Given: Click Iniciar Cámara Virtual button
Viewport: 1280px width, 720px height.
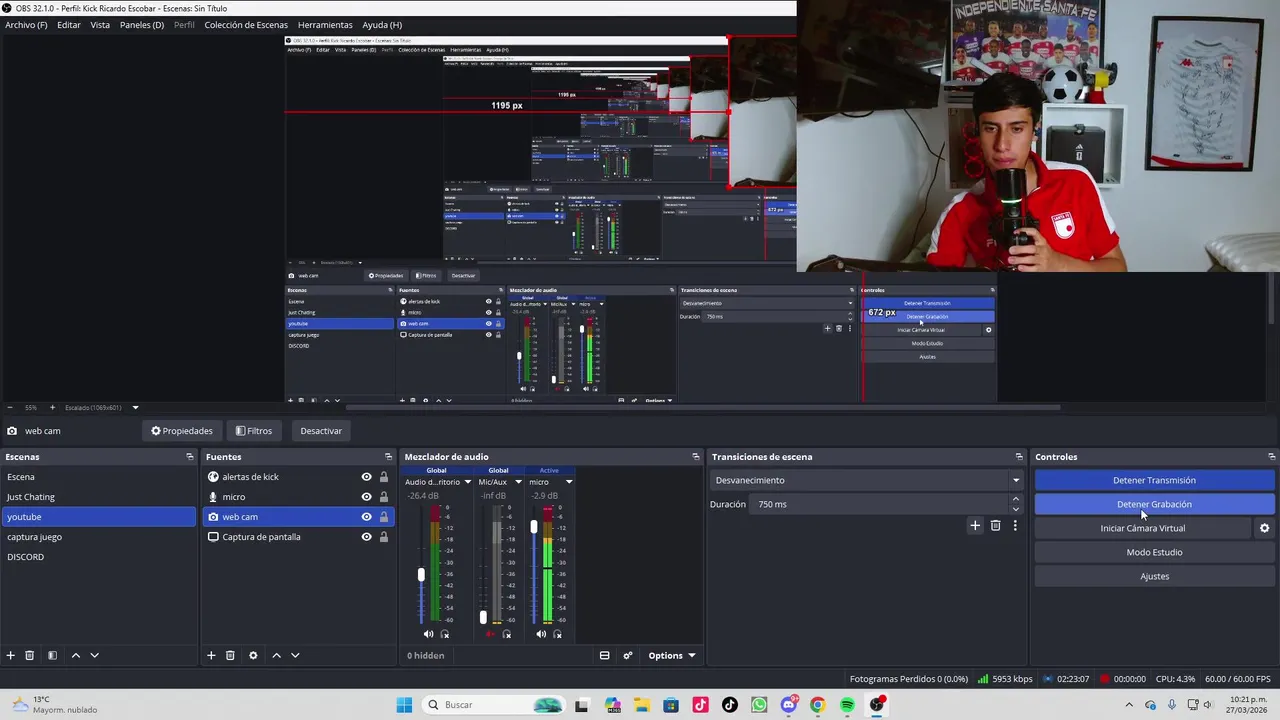Looking at the screenshot, I should (1143, 528).
